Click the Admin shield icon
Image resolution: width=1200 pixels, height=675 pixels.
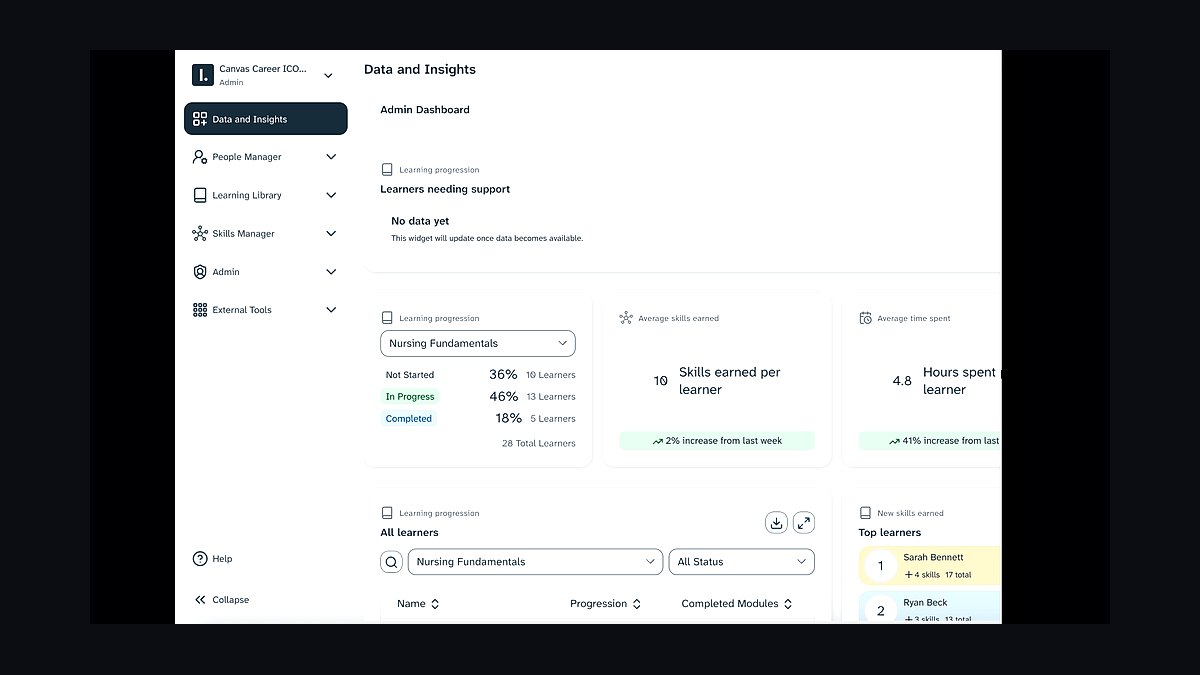click(x=200, y=272)
